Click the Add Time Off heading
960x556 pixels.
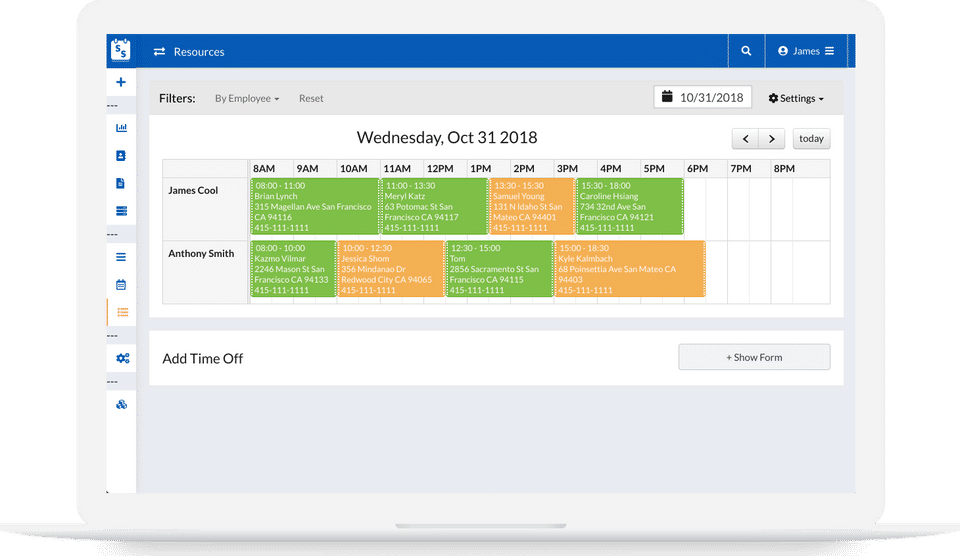tap(203, 359)
